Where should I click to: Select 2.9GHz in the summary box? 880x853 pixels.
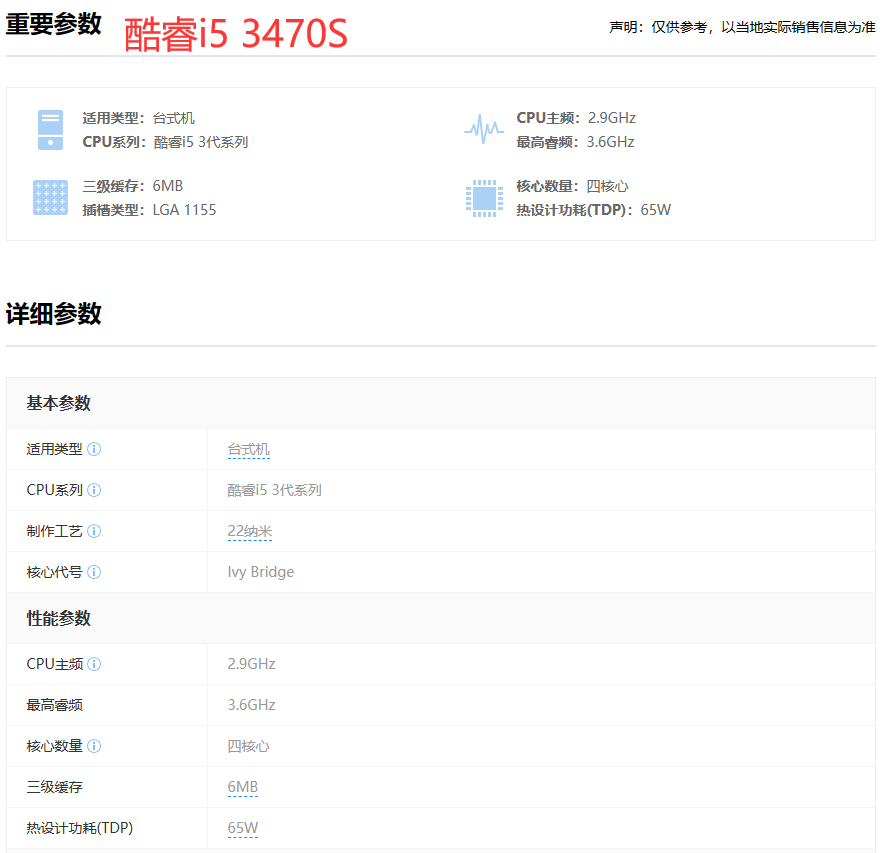612,118
